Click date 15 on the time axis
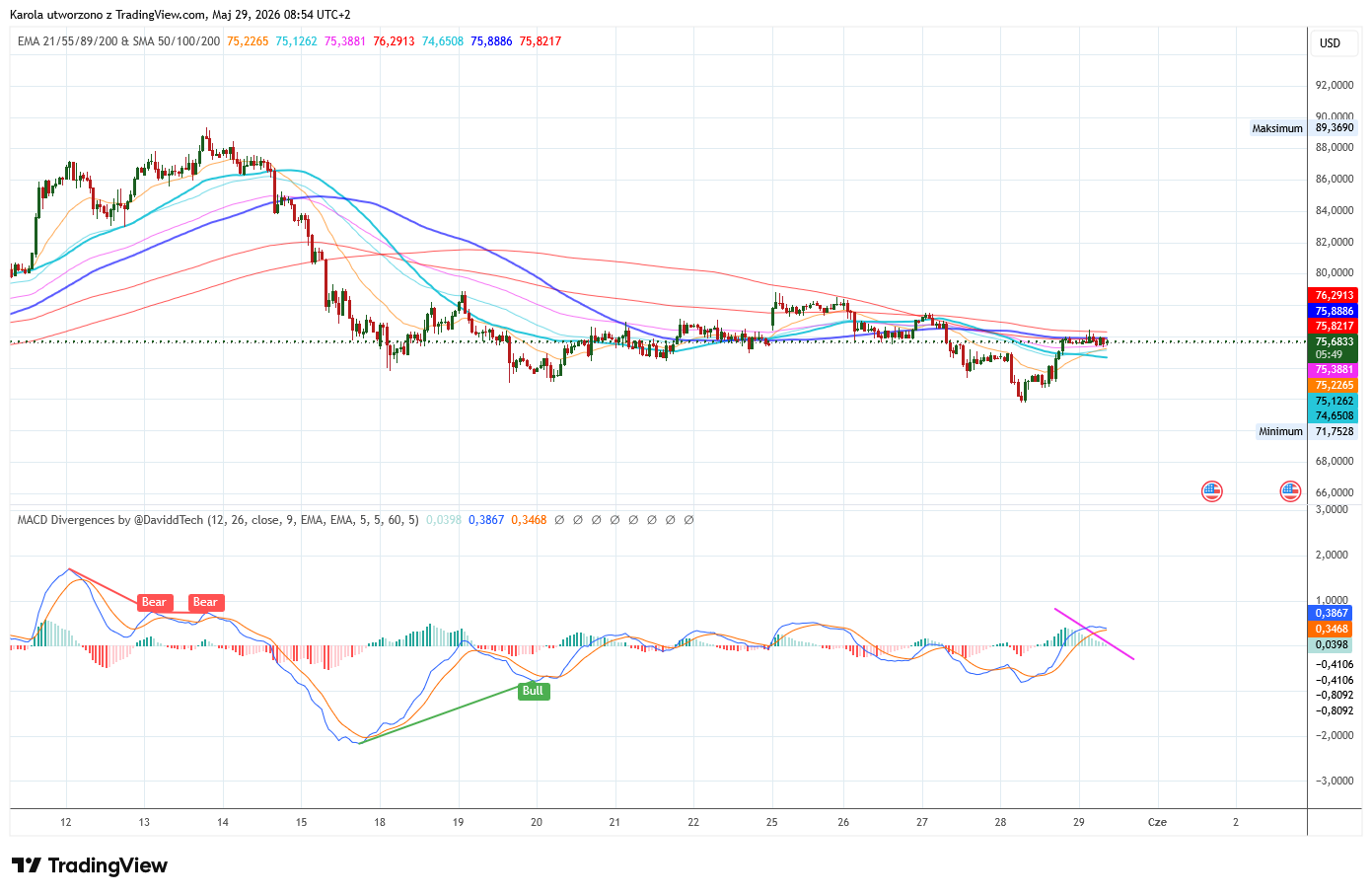The image size is (1372, 895). pyautogui.click(x=301, y=822)
